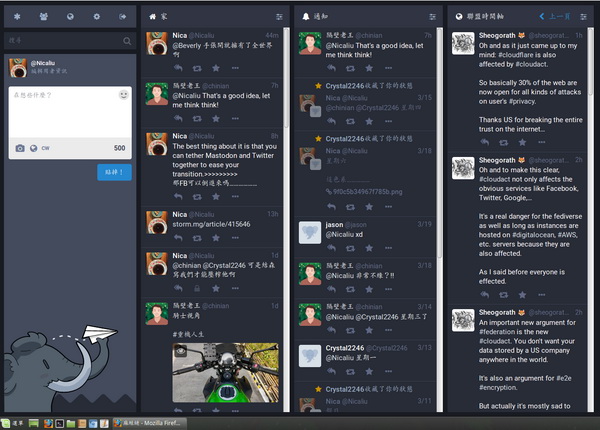The image size is (600, 430).
Task: Favourite Sheogorath's #cloudflare post
Action: (522, 142)
